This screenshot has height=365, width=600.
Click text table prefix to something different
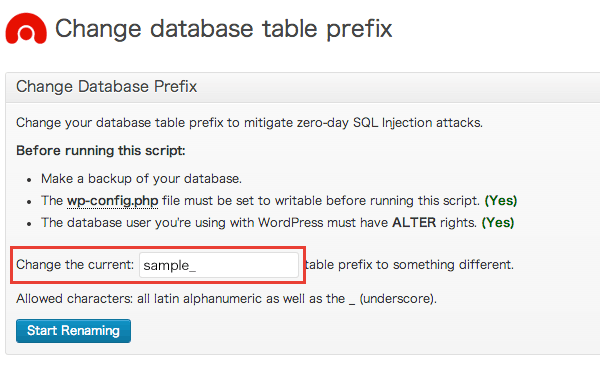tap(409, 265)
